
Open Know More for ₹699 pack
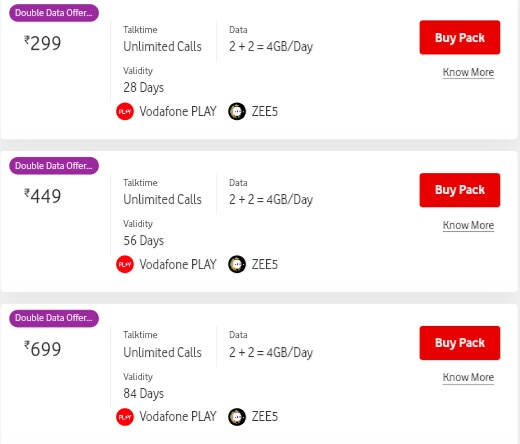click(468, 377)
